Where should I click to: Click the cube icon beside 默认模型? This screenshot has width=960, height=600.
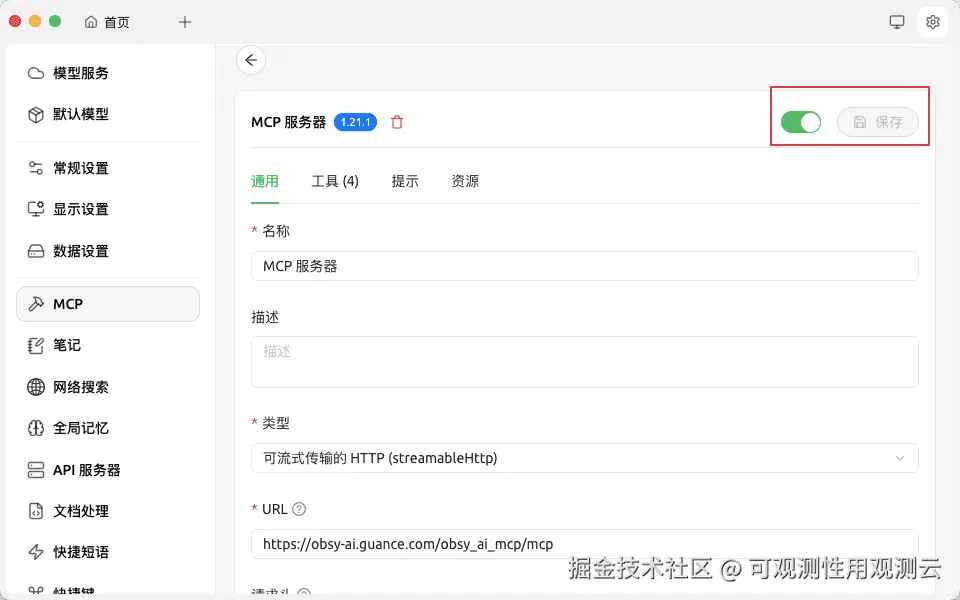(36, 114)
